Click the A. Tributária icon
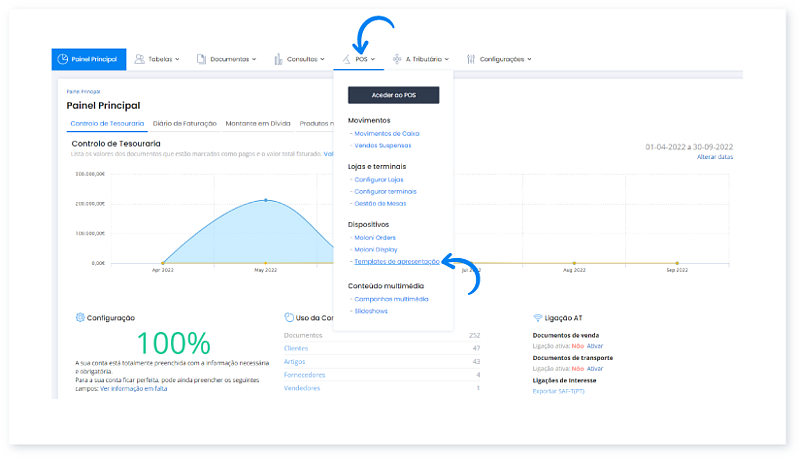 click(x=397, y=59)
